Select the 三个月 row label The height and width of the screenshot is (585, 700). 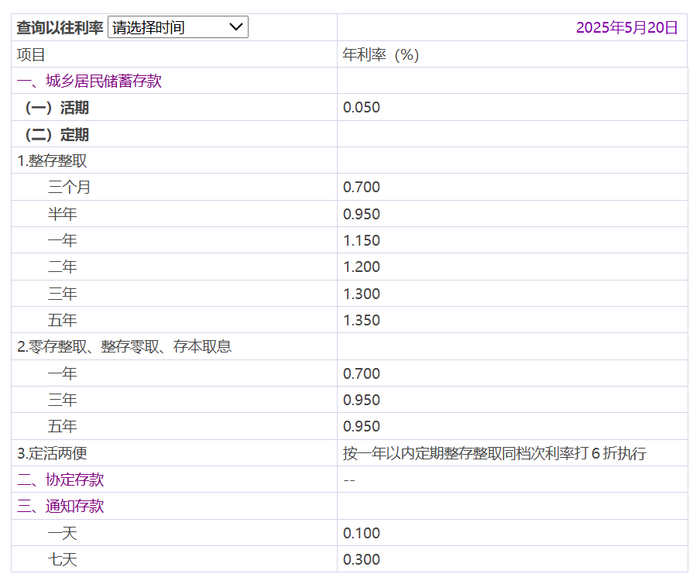coord(69,187)
